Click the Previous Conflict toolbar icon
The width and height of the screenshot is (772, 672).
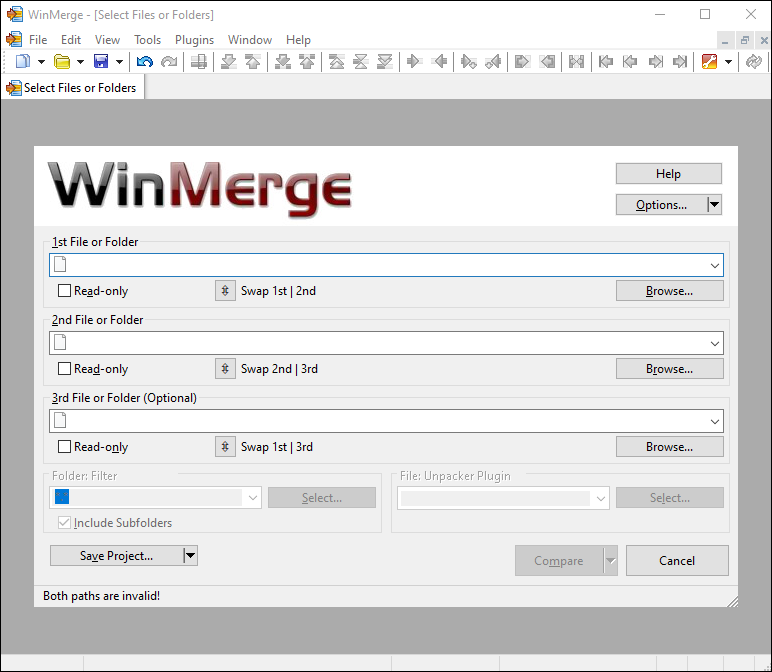click(x=307, y=62)
